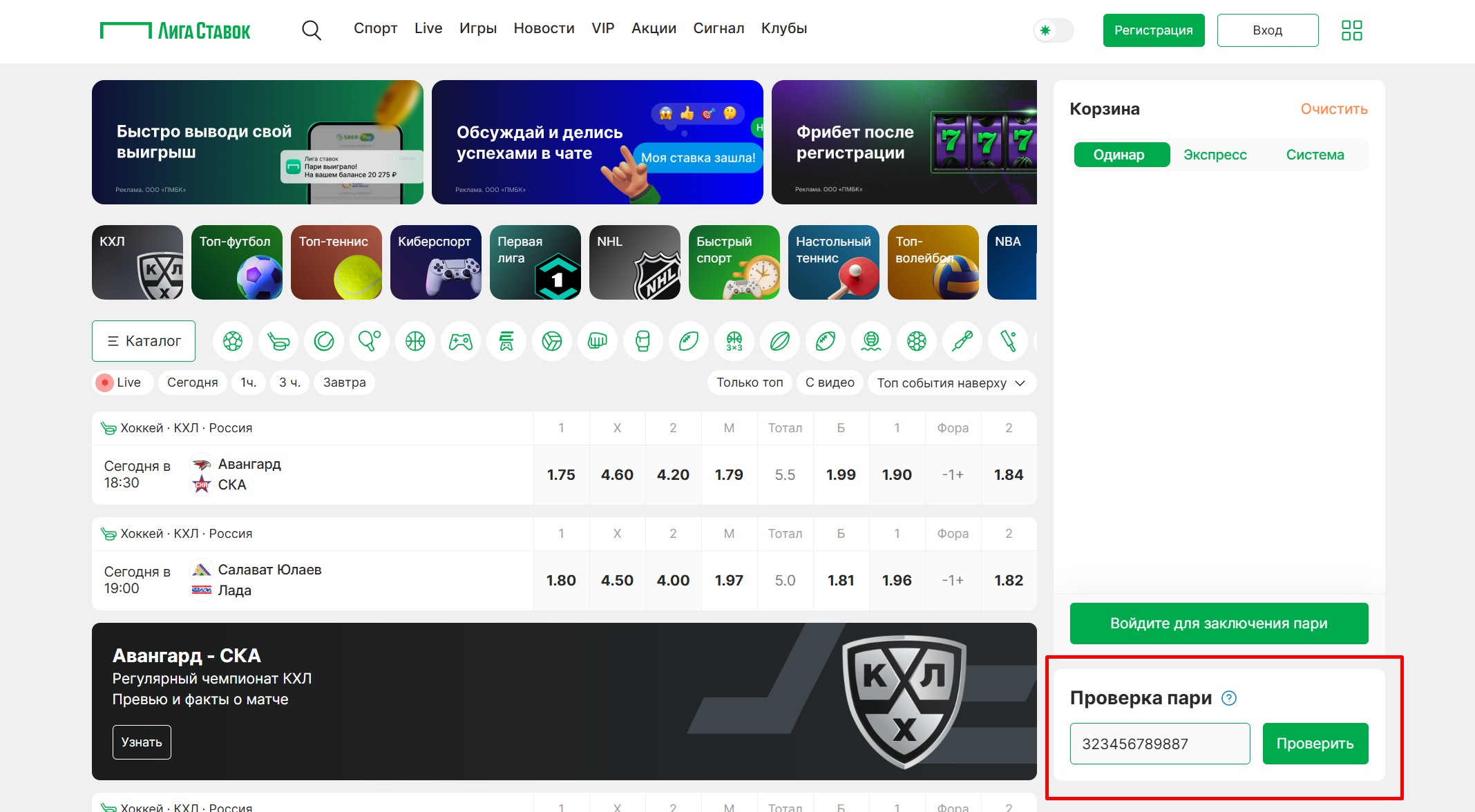Expand the Топ события наверху dropdown
Screen dimensions: 1475x812
pyautogui.click(x=951, y=383)
